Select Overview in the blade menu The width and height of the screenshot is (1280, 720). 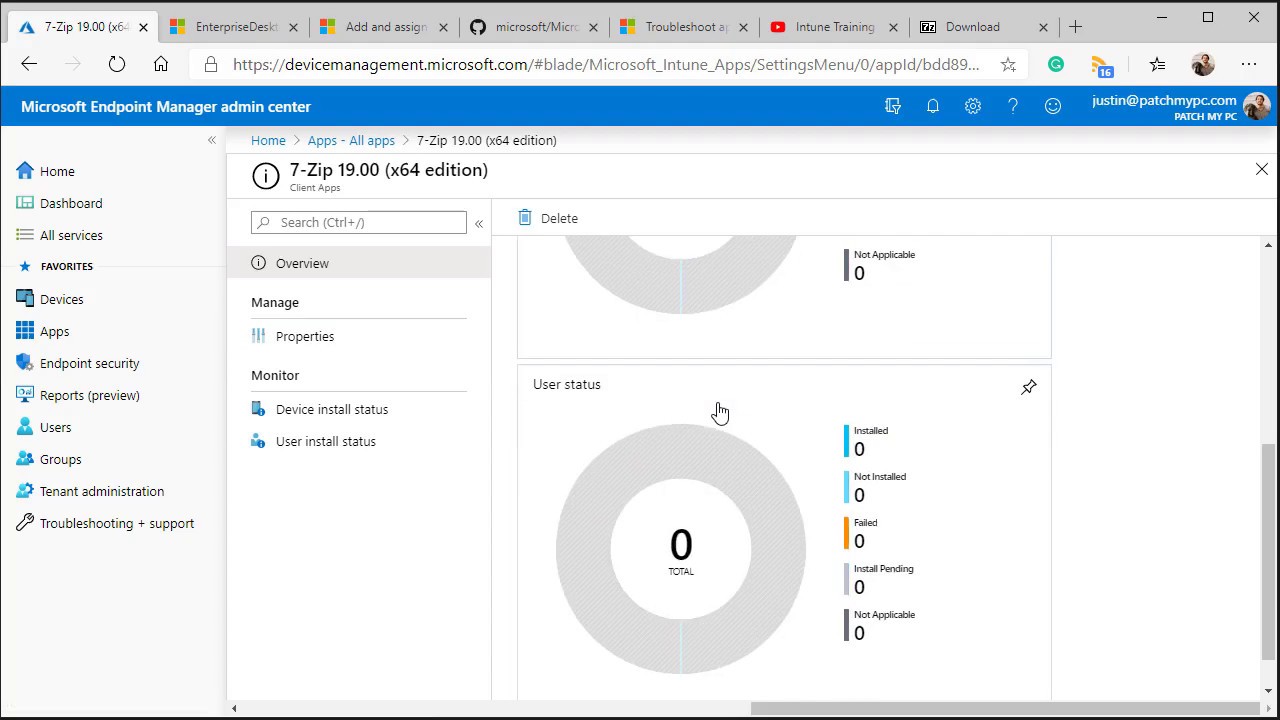[359, 263]
